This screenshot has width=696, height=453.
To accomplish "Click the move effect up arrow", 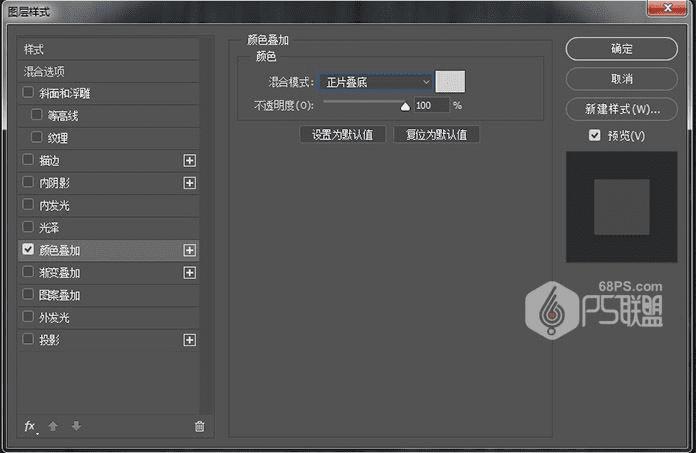I will [x=53, y=426].
